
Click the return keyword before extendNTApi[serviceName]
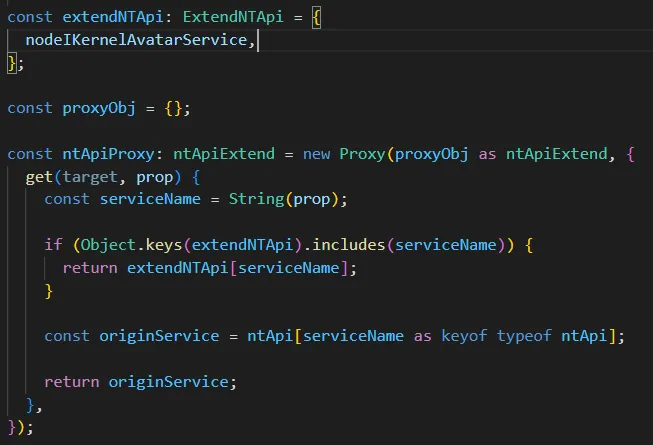tap(89, 267)
